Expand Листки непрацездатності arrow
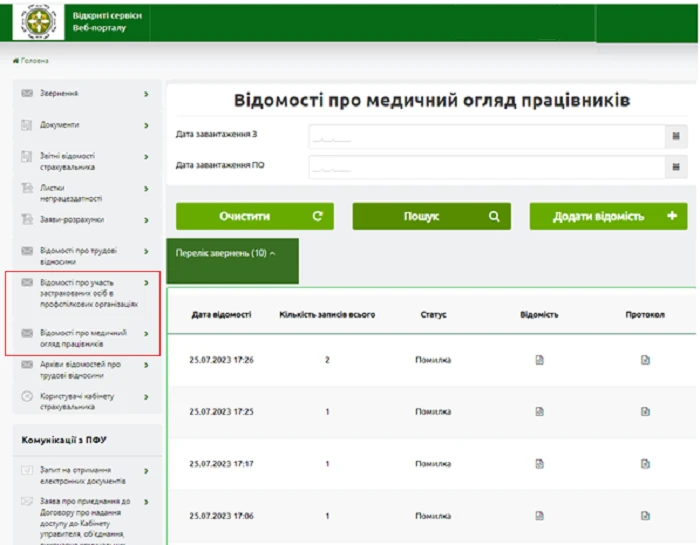700x545 pixels. 146,189
